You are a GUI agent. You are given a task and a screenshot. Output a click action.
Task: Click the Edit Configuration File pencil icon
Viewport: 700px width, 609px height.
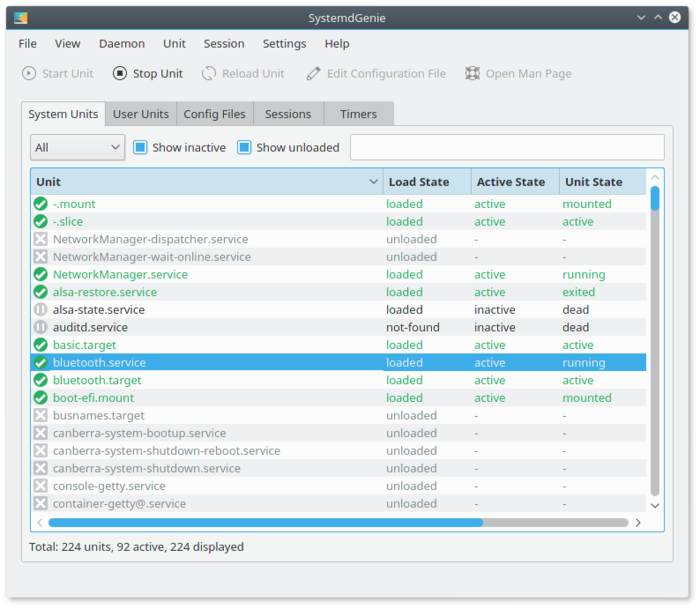pyautogui.click(x=314, y=73)
